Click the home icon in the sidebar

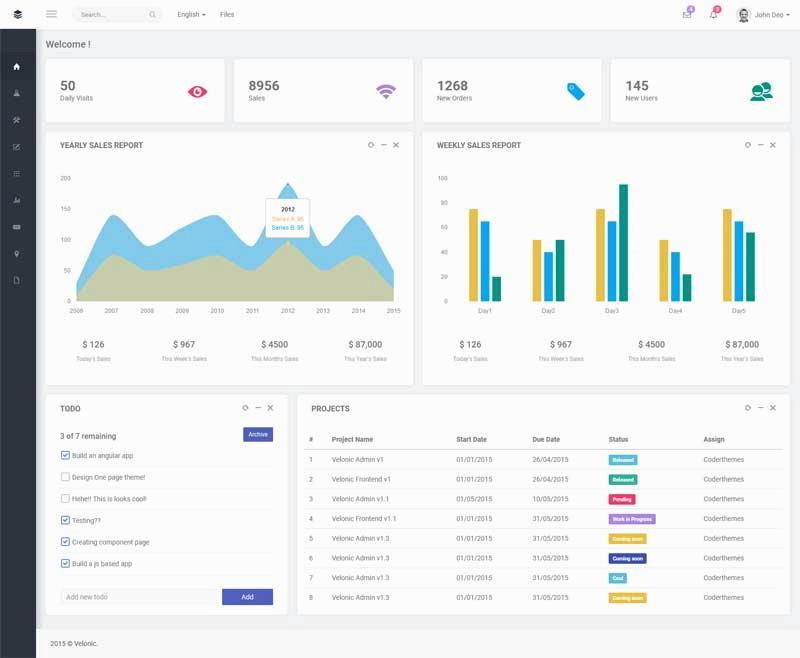(x=16, y=67)
